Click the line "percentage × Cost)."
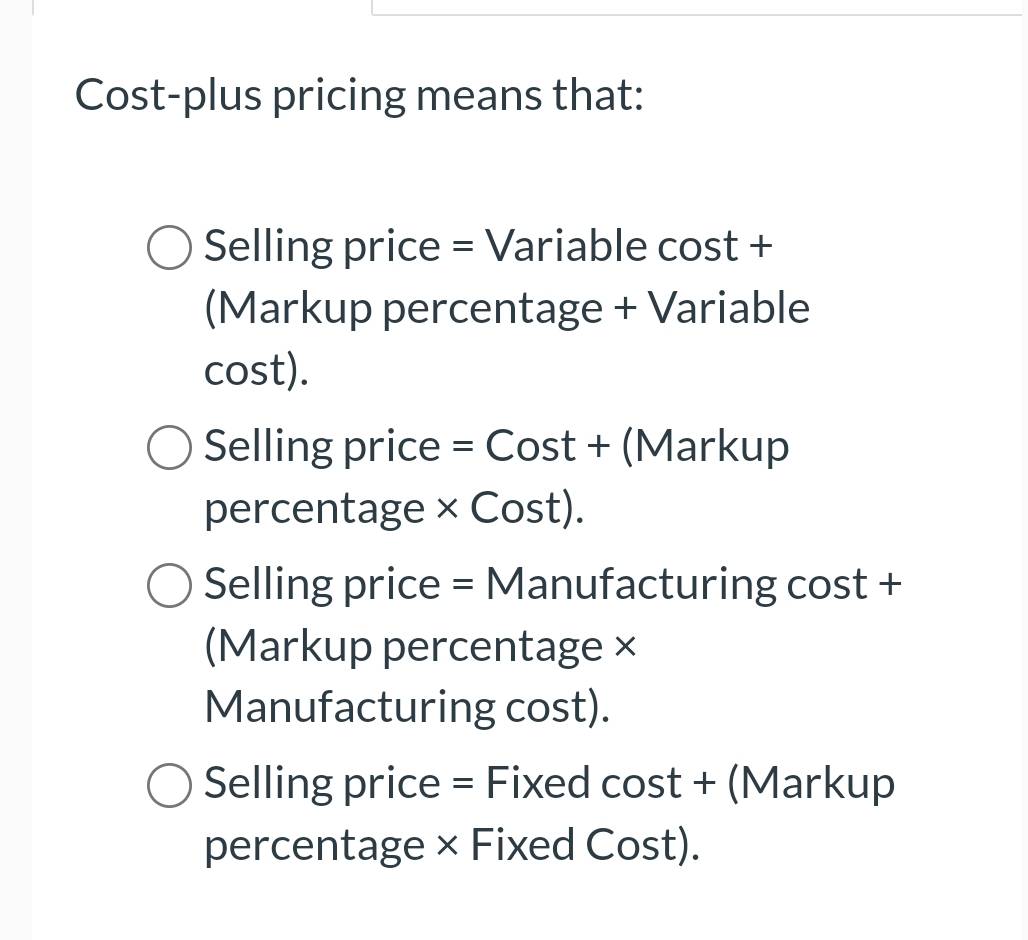The image size is (1028, 940). click(394, 508)
